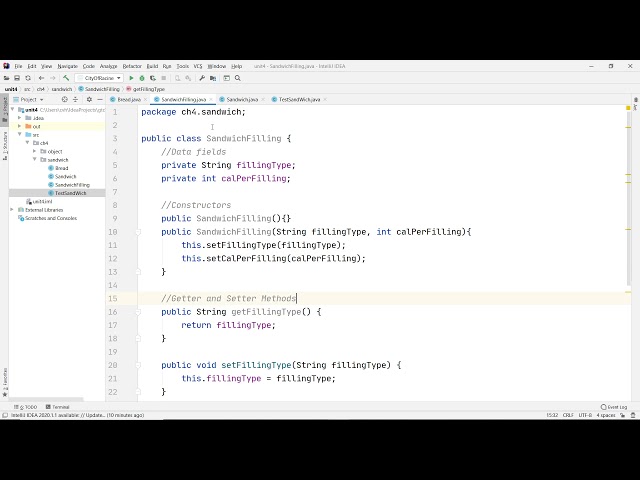Click getFillingType in the breadcrumb bar
The image size is (640, 480).
(x=146, y=89)
